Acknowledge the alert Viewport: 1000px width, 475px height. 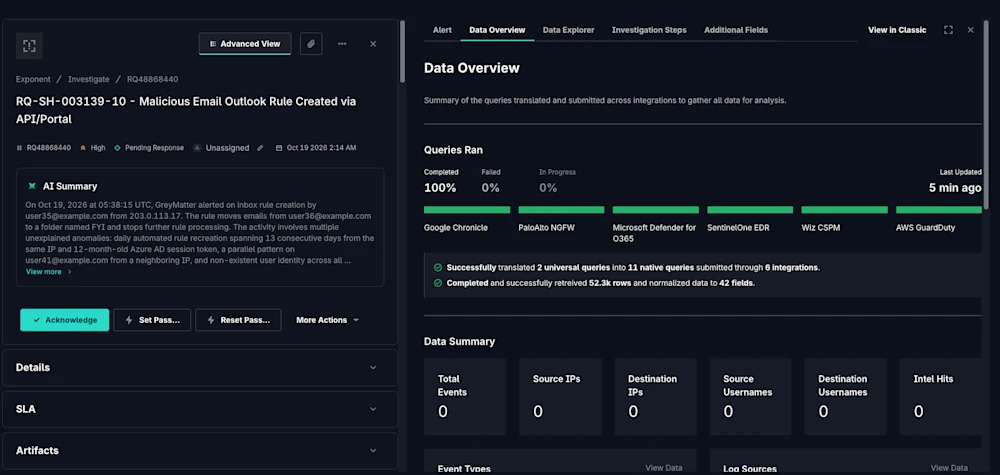(64, 320)
